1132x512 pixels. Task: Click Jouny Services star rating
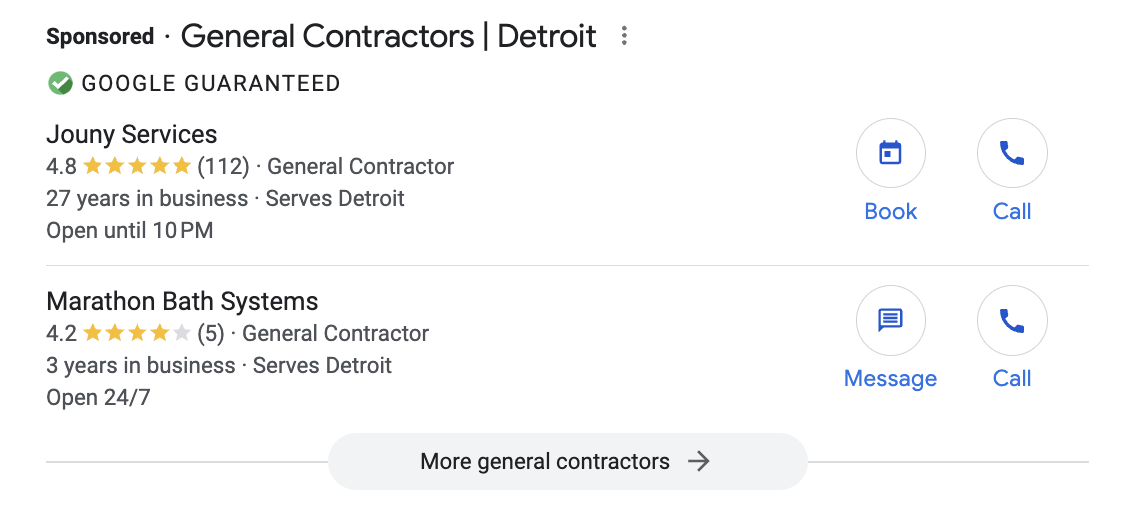coord(136,167)
